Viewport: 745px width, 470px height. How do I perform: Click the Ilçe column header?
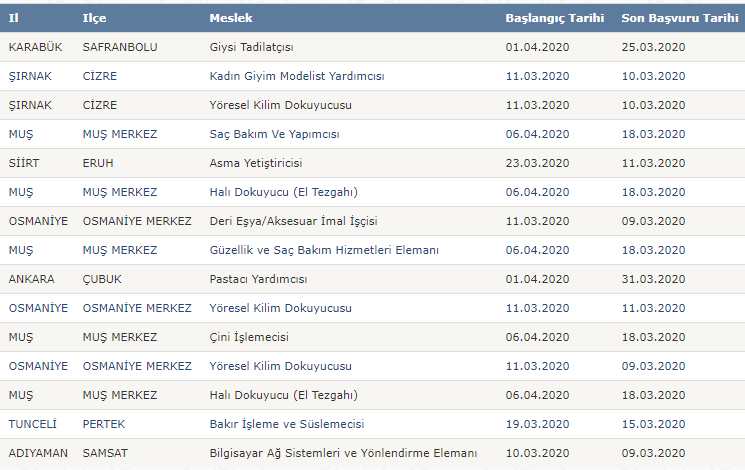coord(94,18)
